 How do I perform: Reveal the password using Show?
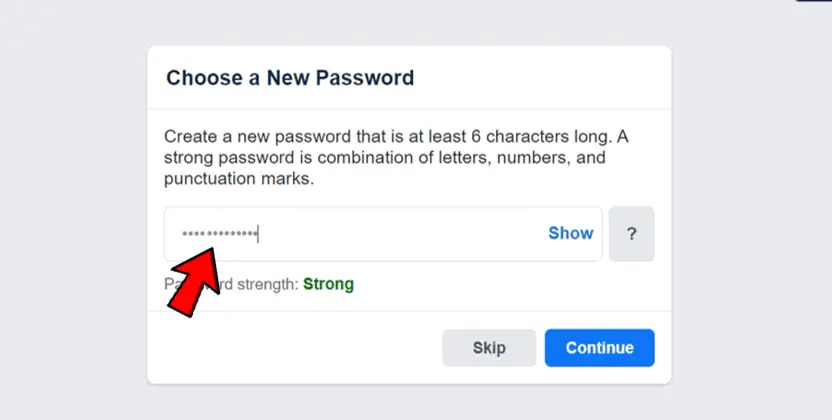coord(570,233)
